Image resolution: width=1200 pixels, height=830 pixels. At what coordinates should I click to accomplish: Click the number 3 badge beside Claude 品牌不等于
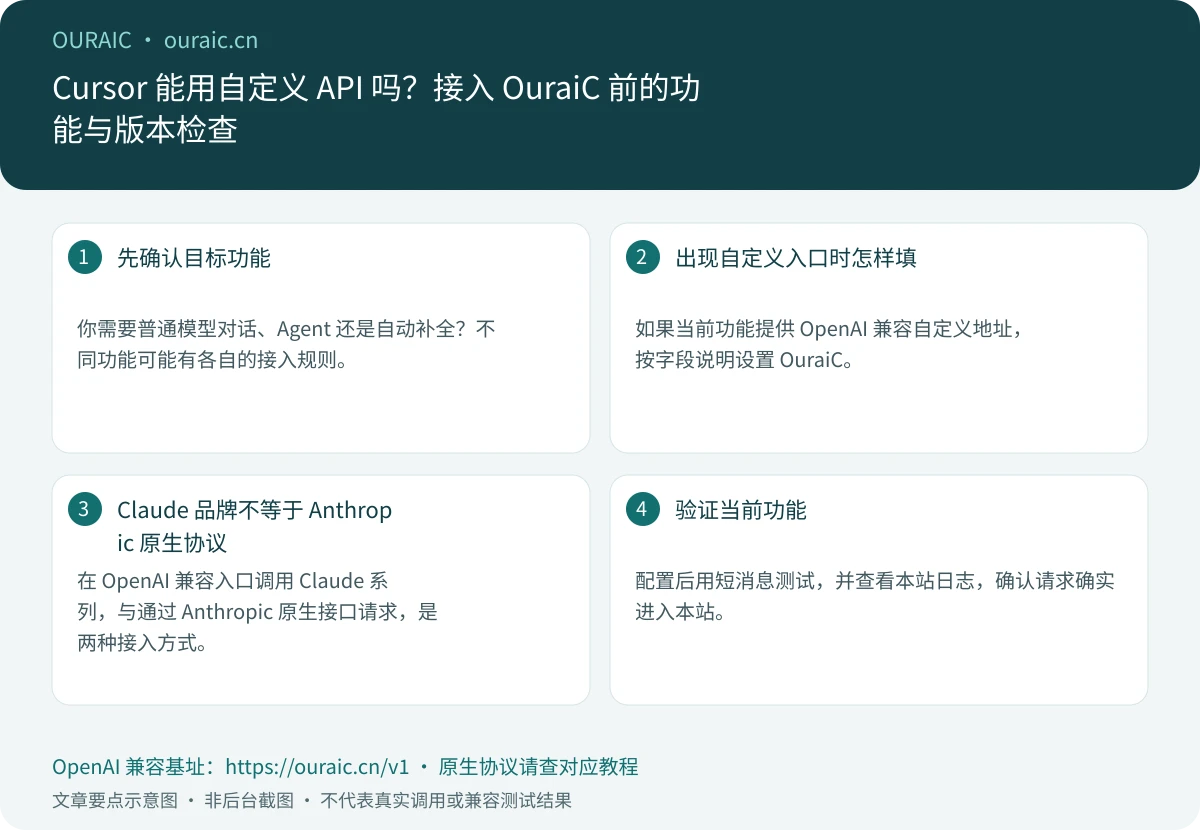tap(84, 509)
